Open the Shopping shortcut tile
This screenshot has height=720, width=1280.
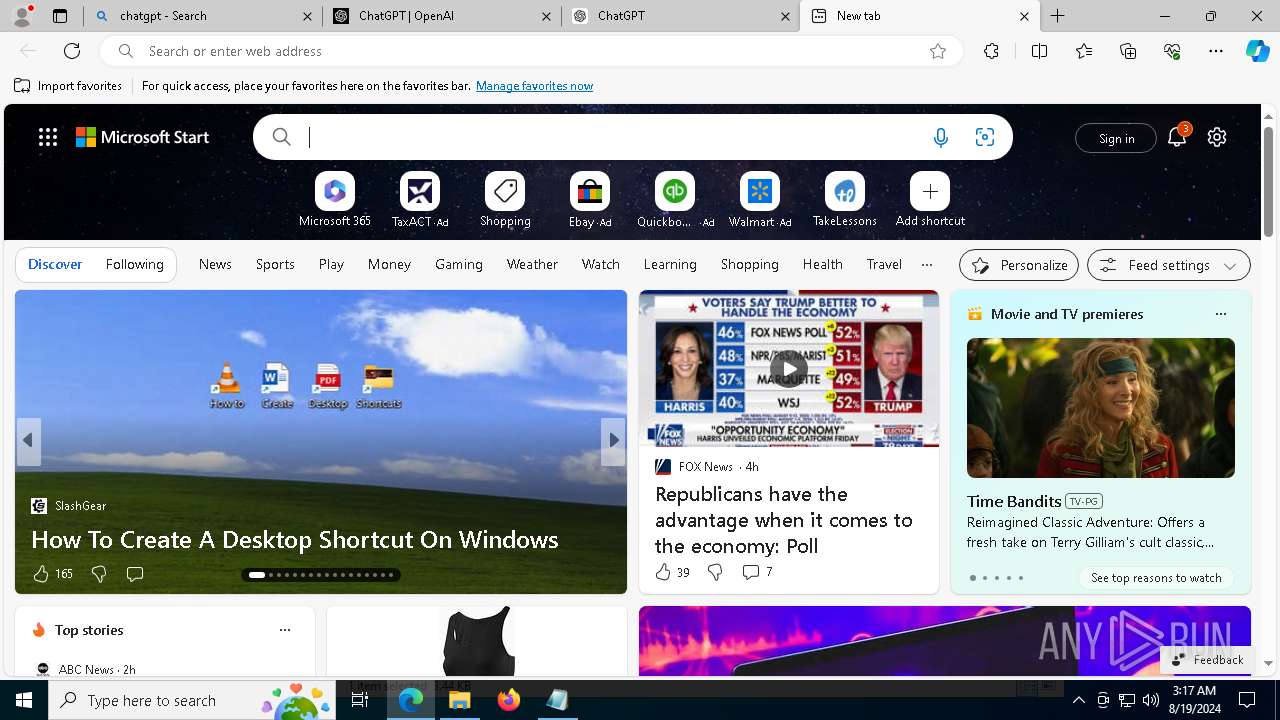point(505,191)
